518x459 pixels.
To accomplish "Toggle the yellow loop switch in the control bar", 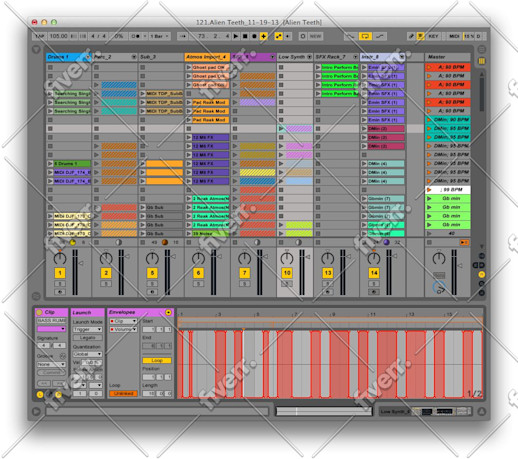I will (365, 36).
